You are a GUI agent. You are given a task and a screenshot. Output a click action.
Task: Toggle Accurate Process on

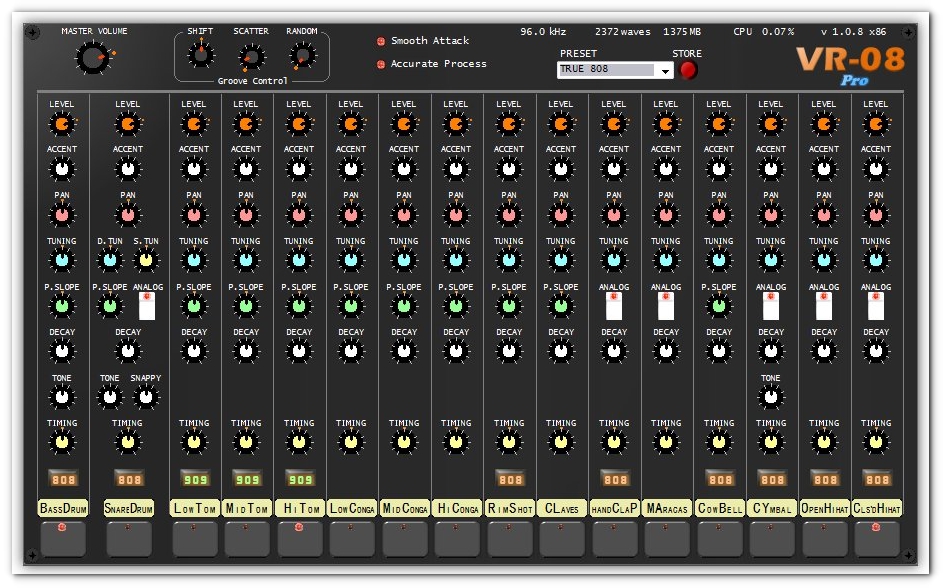pos(381,62)
